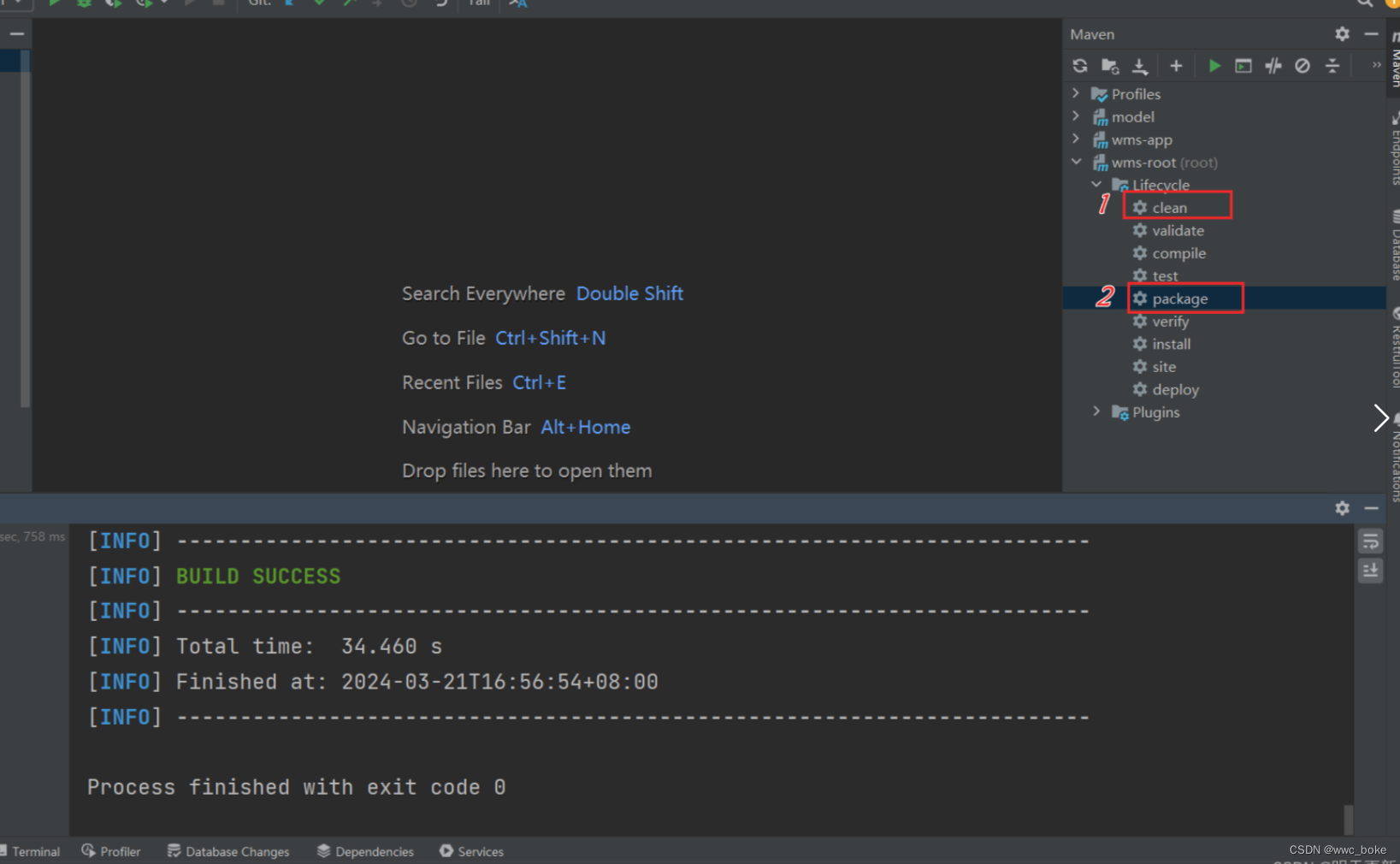
Task: Add Maven project with plus icon
Action: click(x=1176, y=66)
